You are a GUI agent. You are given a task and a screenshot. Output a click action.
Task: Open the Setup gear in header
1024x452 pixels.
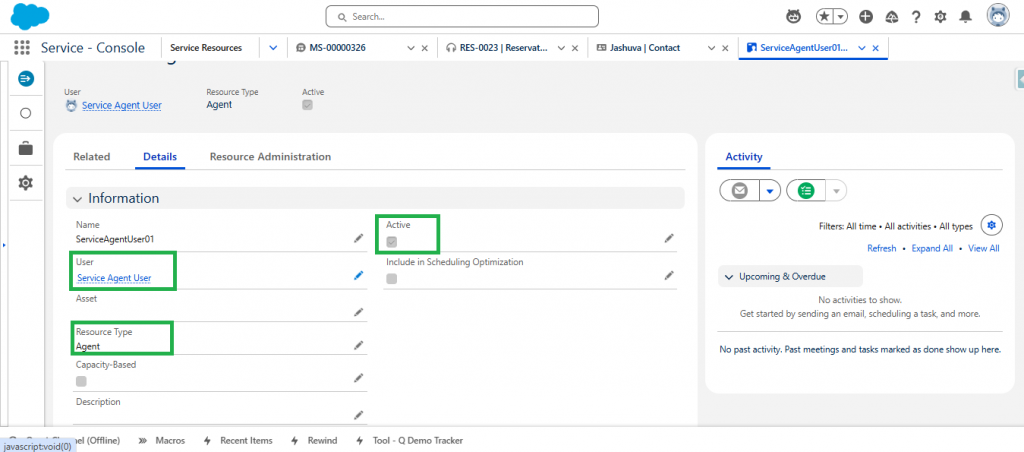click(940, 17)
